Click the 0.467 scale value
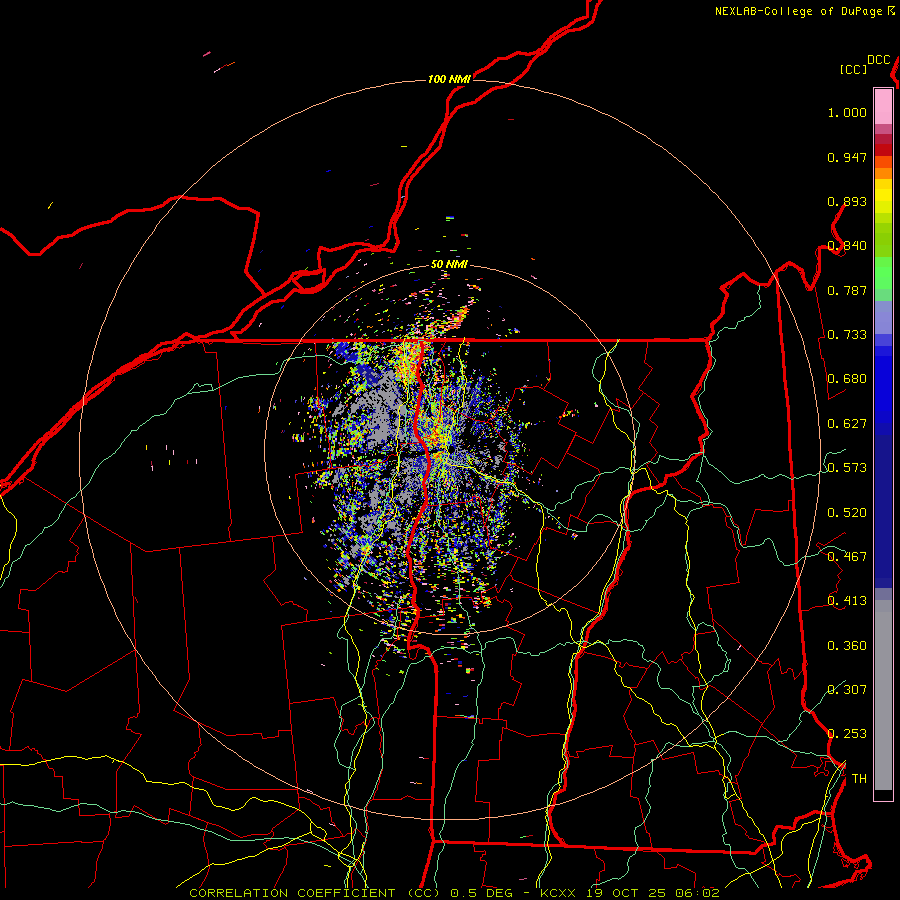This screenshot has width=900, height=900. coord(847,557)
